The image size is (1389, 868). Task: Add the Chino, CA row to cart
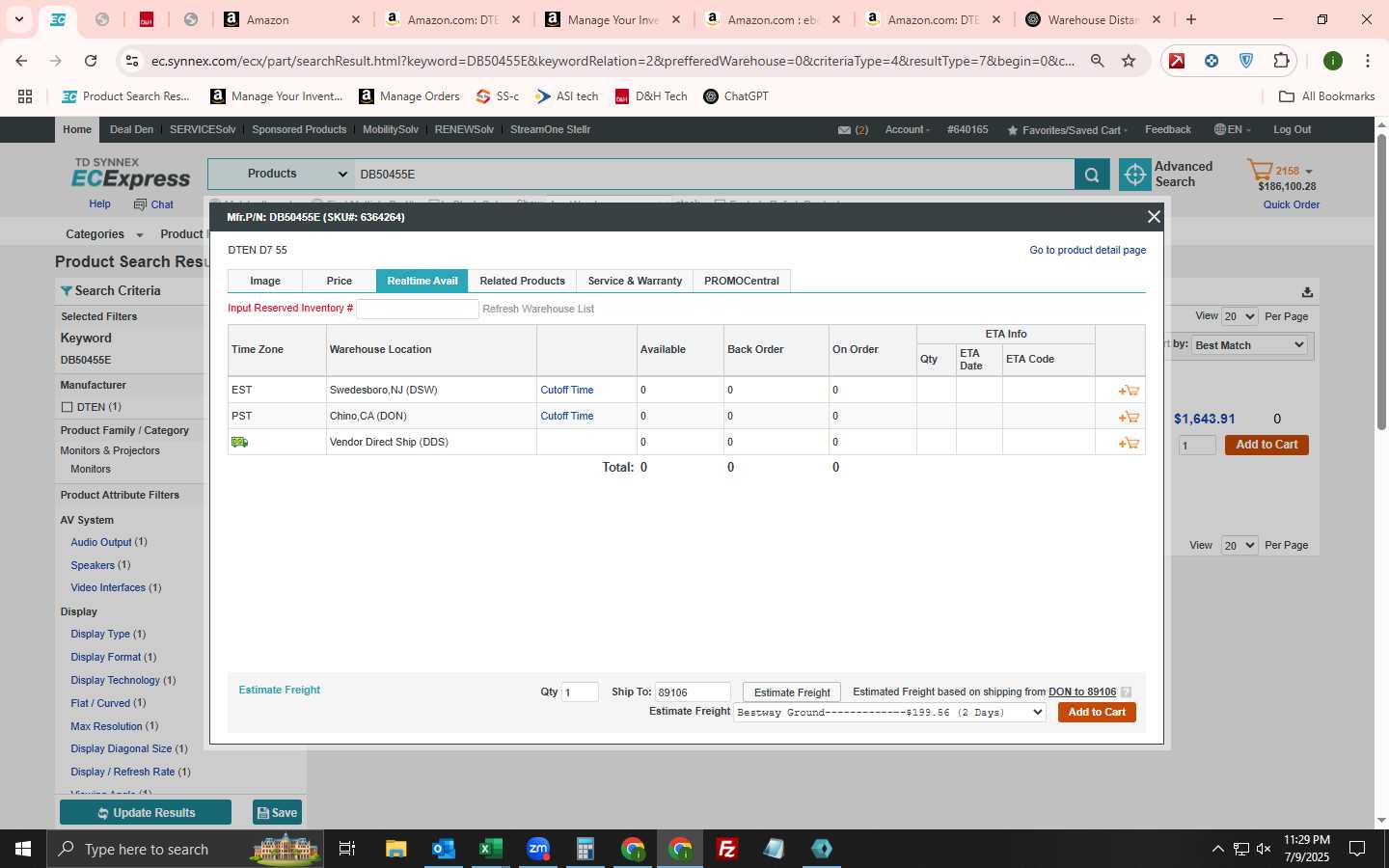pyautogui.click(x=1129, y=417)
